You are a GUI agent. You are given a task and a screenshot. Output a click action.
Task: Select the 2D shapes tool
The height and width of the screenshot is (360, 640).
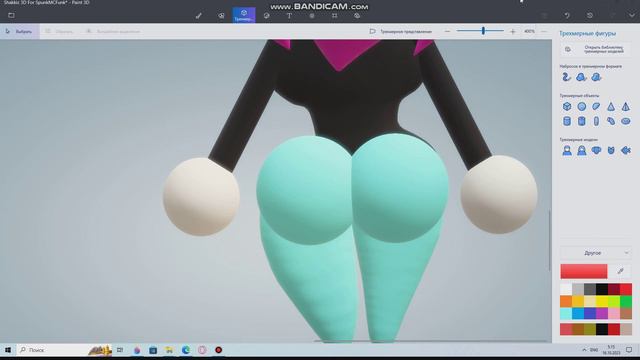point(221,16)
